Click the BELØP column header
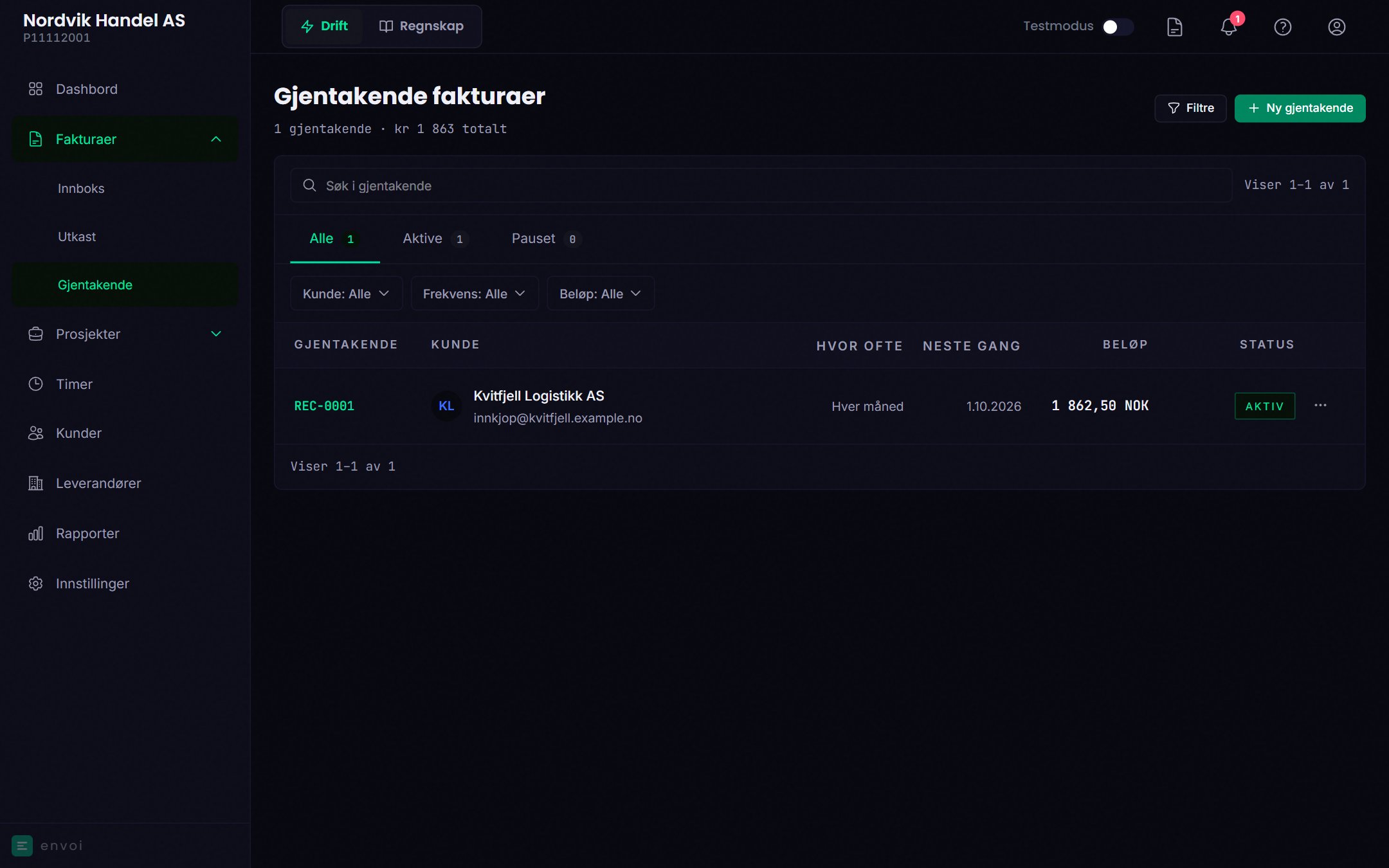This screenshot has height=868, width=1389. click(1125, 345)
